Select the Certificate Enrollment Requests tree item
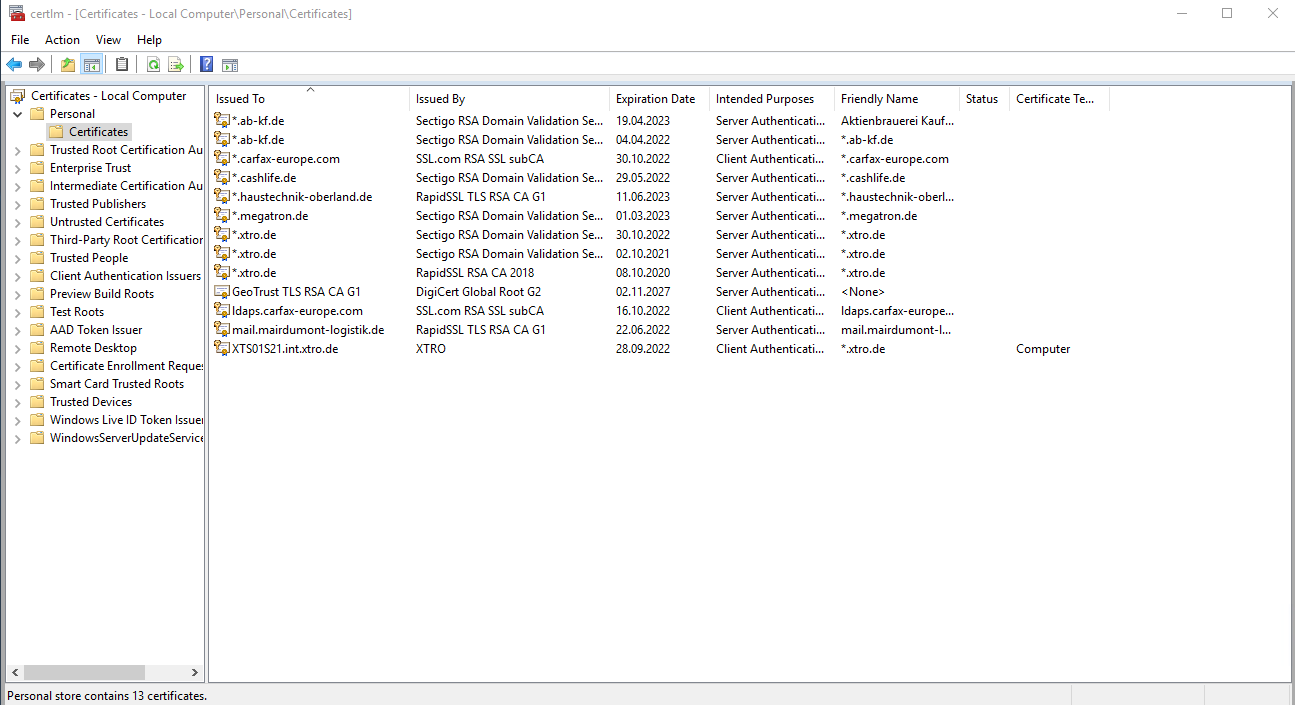1295x705 pixels. click(126, 366)
